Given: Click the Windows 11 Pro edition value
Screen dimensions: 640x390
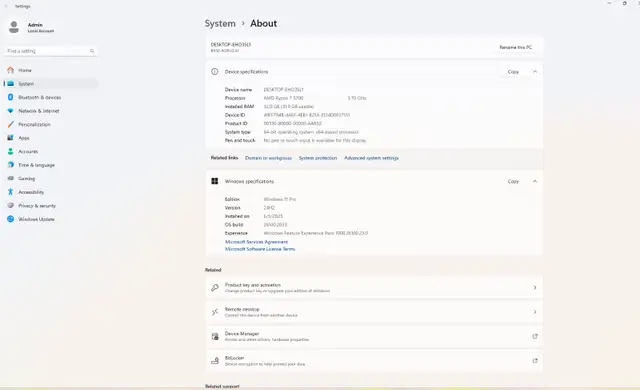Looking at the screenshot, I should (280, 199).
